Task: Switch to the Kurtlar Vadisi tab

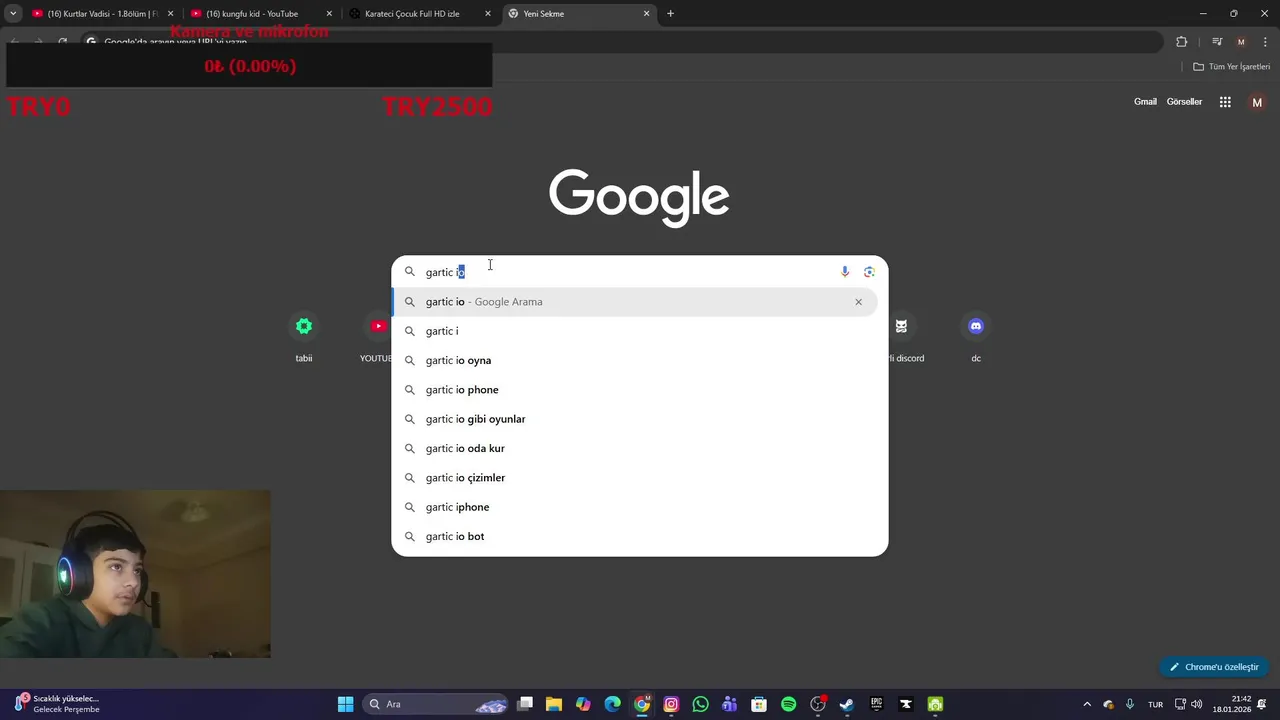Action: click(x=102, y=14)
